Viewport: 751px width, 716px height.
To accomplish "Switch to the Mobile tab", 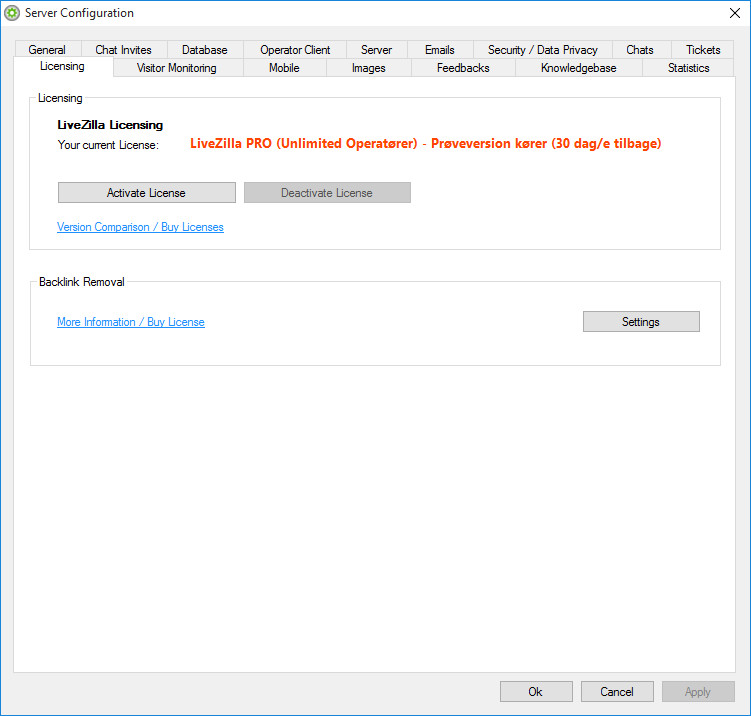I will click(x=284, y=68).
